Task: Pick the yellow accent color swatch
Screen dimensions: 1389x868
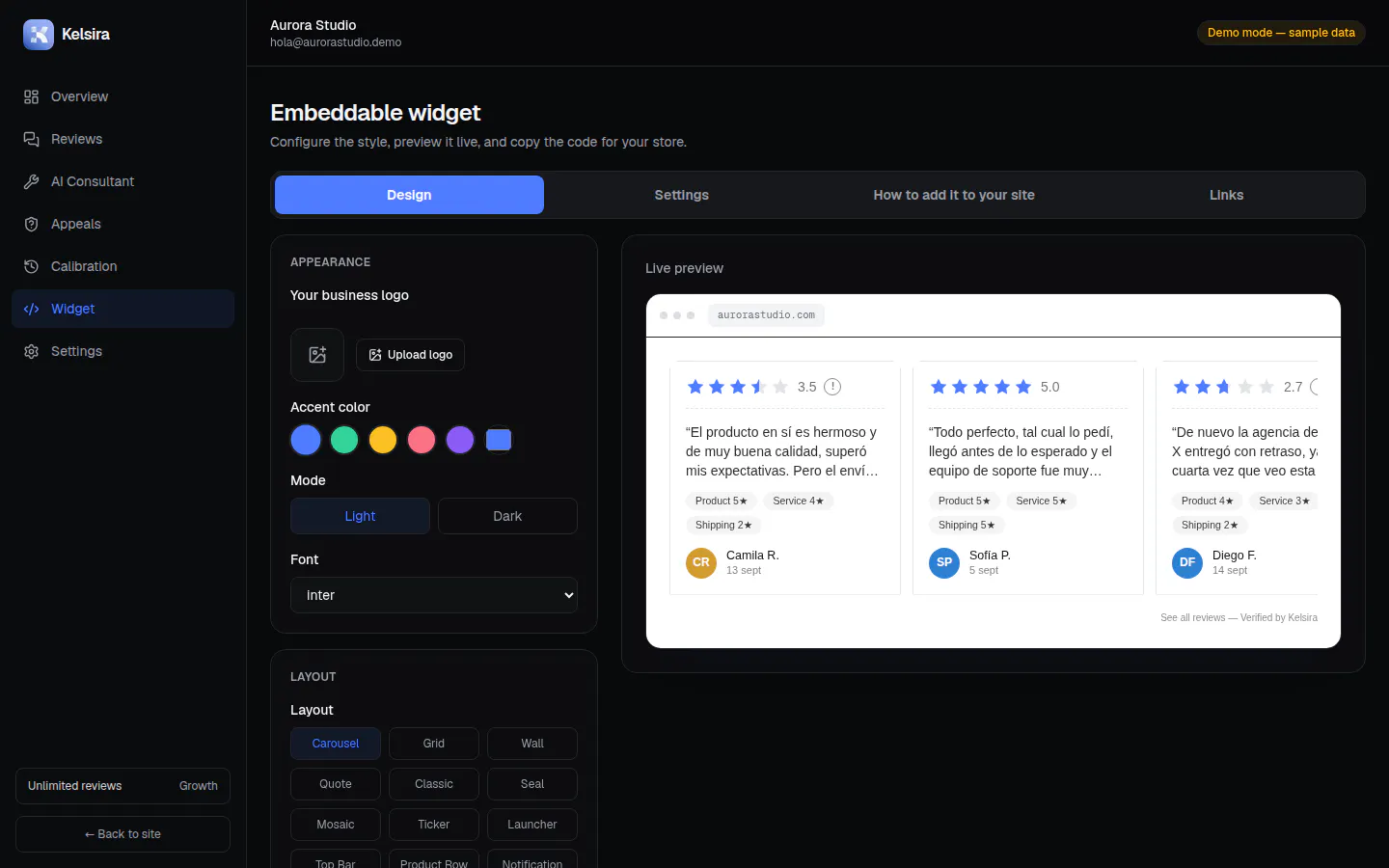Action: [x=383, y=440]
